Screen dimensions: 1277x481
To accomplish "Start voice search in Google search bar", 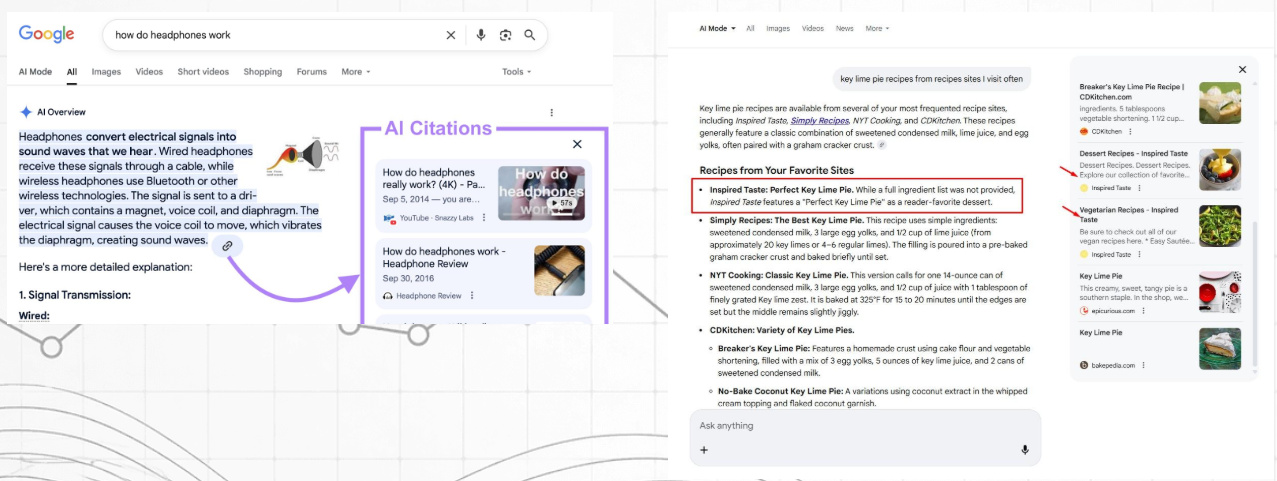I will pyautogui.click(x=481, y=35).
